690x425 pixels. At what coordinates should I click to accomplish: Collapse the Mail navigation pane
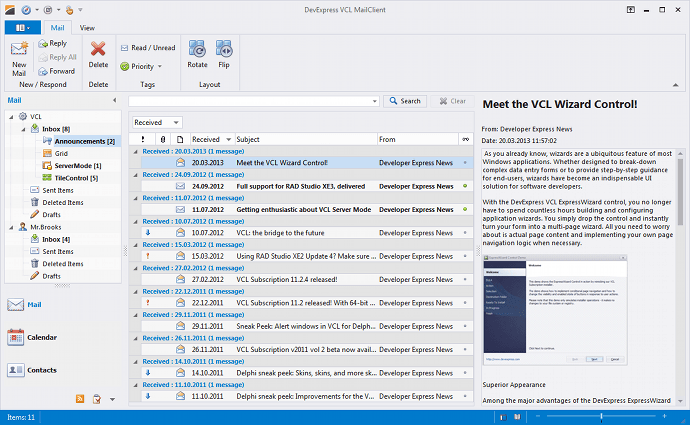pos(114,100)
